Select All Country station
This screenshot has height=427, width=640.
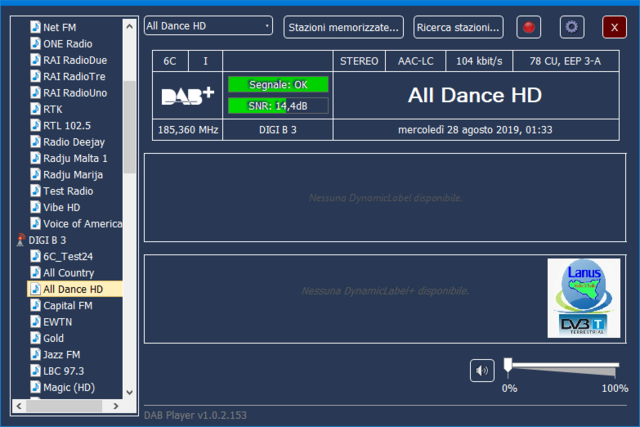pyautogui.click(x=69, y=273)
